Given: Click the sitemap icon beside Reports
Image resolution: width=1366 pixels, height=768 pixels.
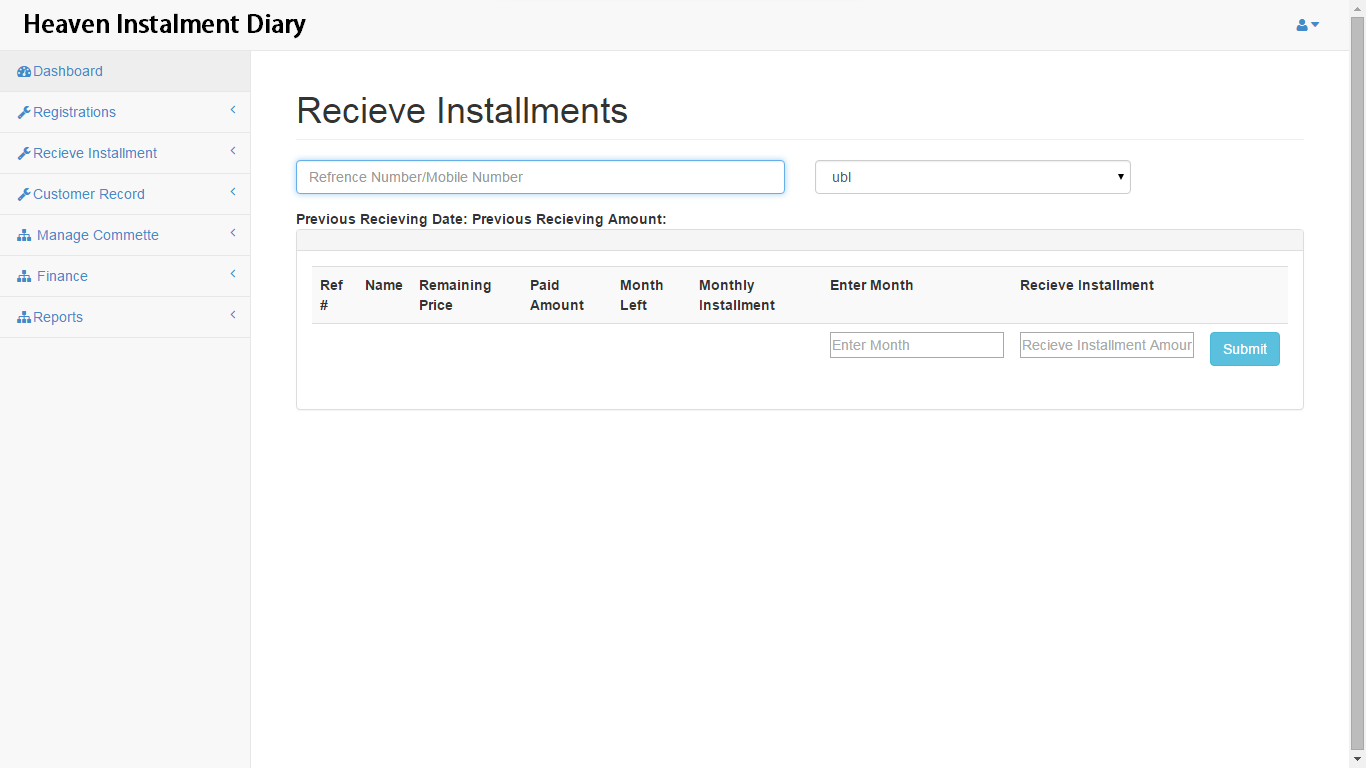Looking at the screenshot, I should point(24,318).
